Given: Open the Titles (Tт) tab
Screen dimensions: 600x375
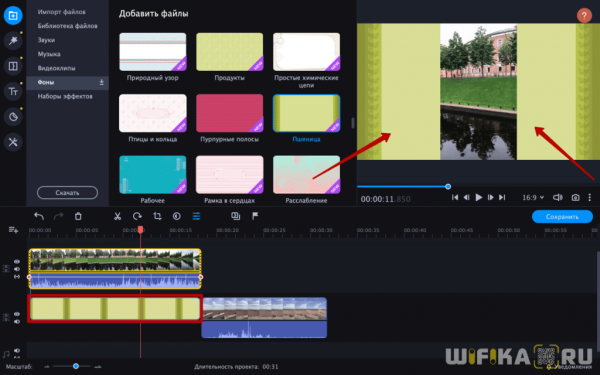Looking at the screenshot, I should pos(13,92).
